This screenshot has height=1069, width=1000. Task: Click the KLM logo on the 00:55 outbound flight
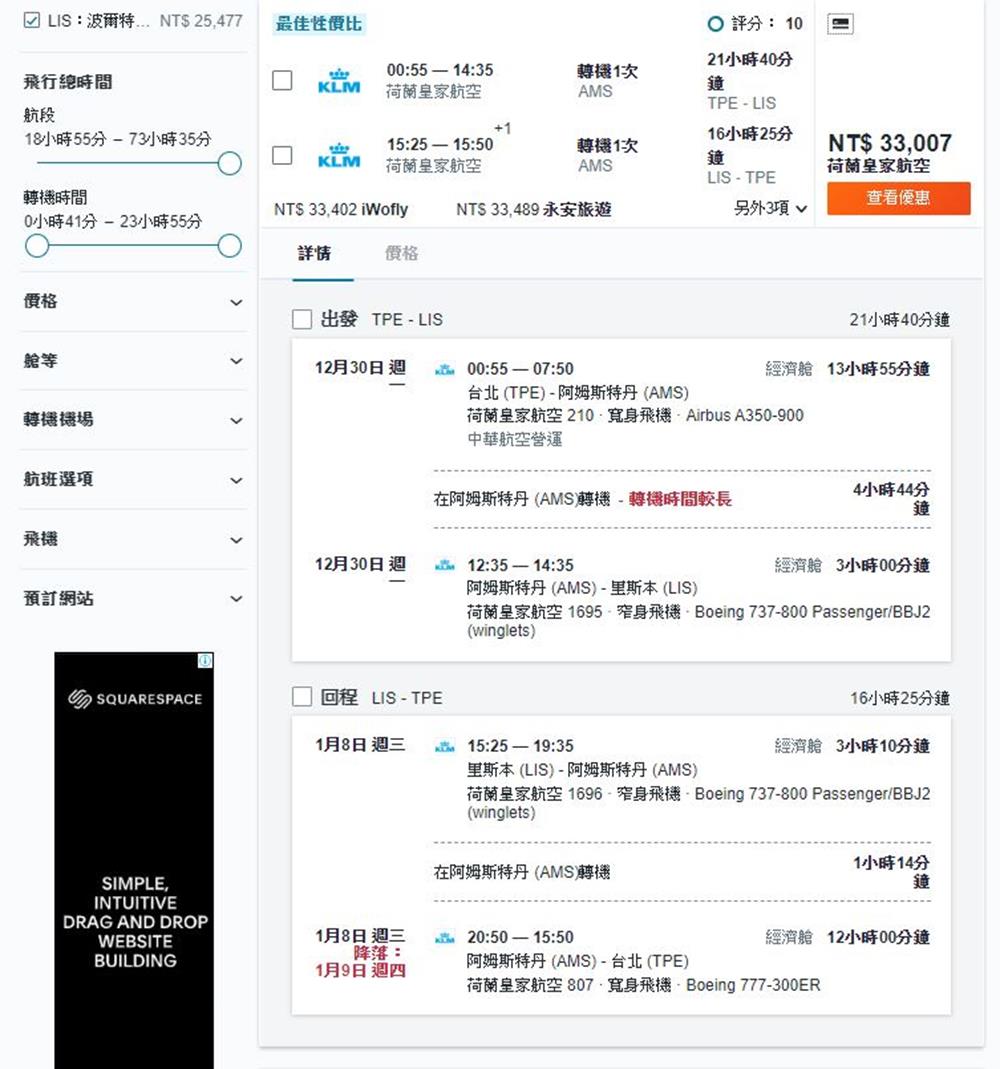338,81
